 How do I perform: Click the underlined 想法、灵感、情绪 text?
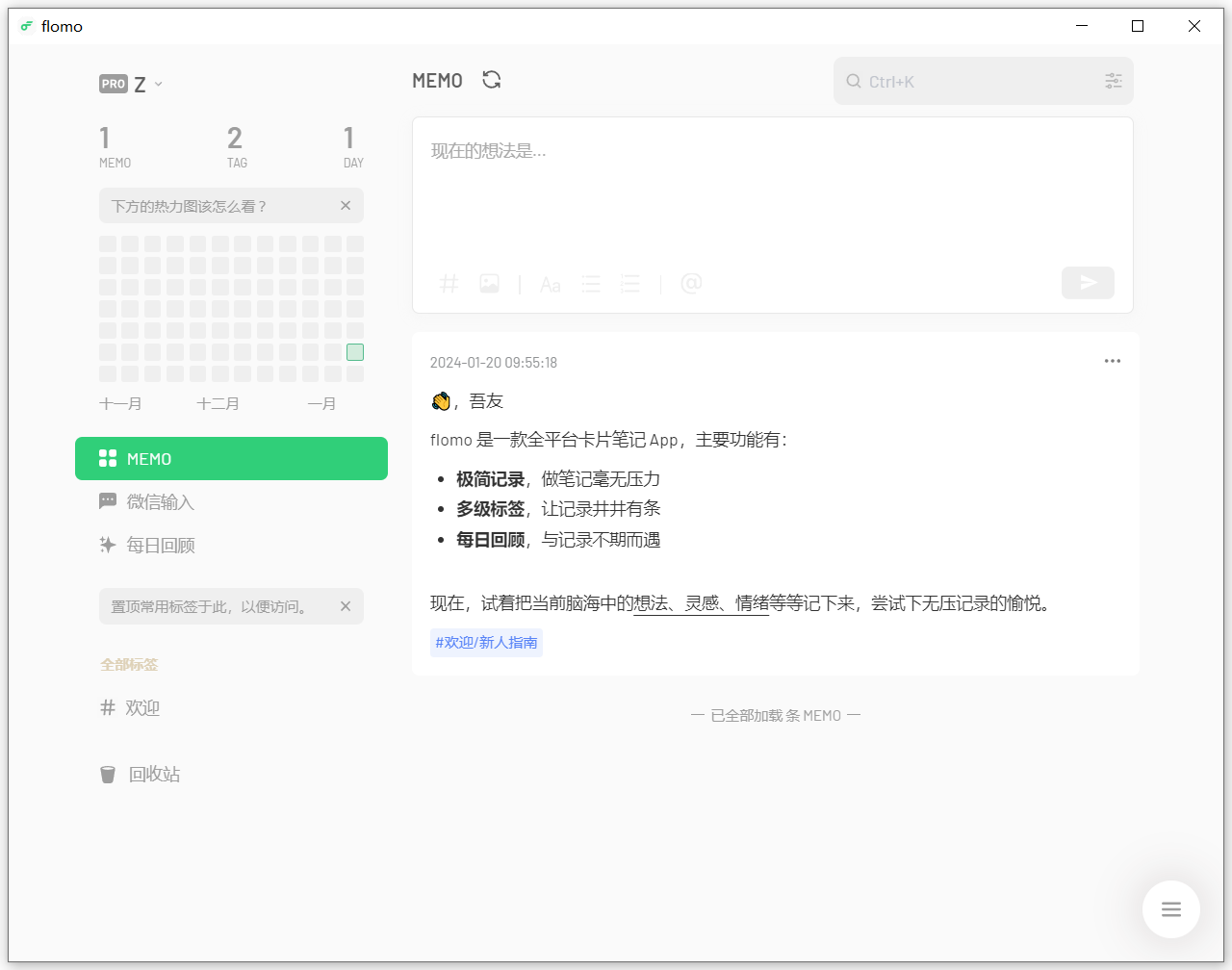[701, 603]
